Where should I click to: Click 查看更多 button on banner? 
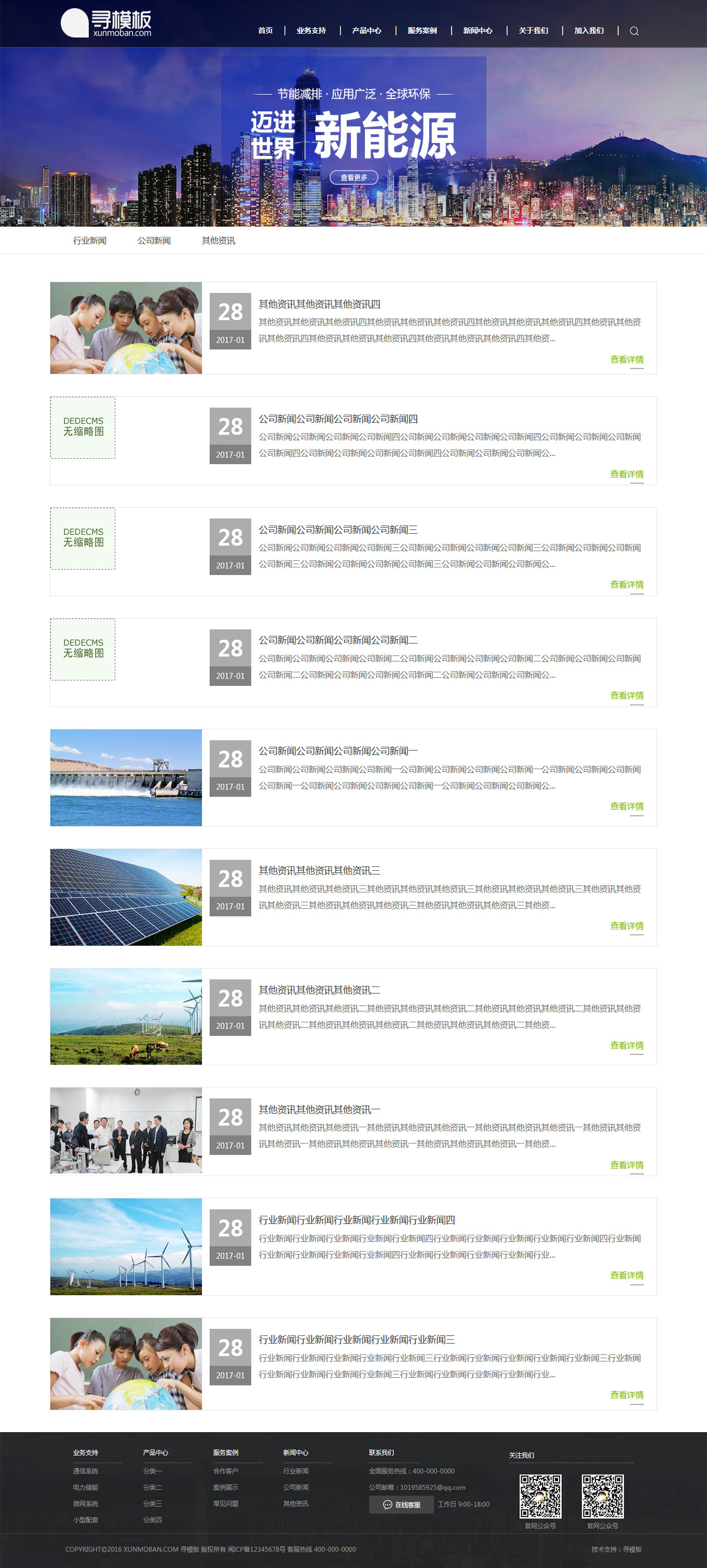354,177
